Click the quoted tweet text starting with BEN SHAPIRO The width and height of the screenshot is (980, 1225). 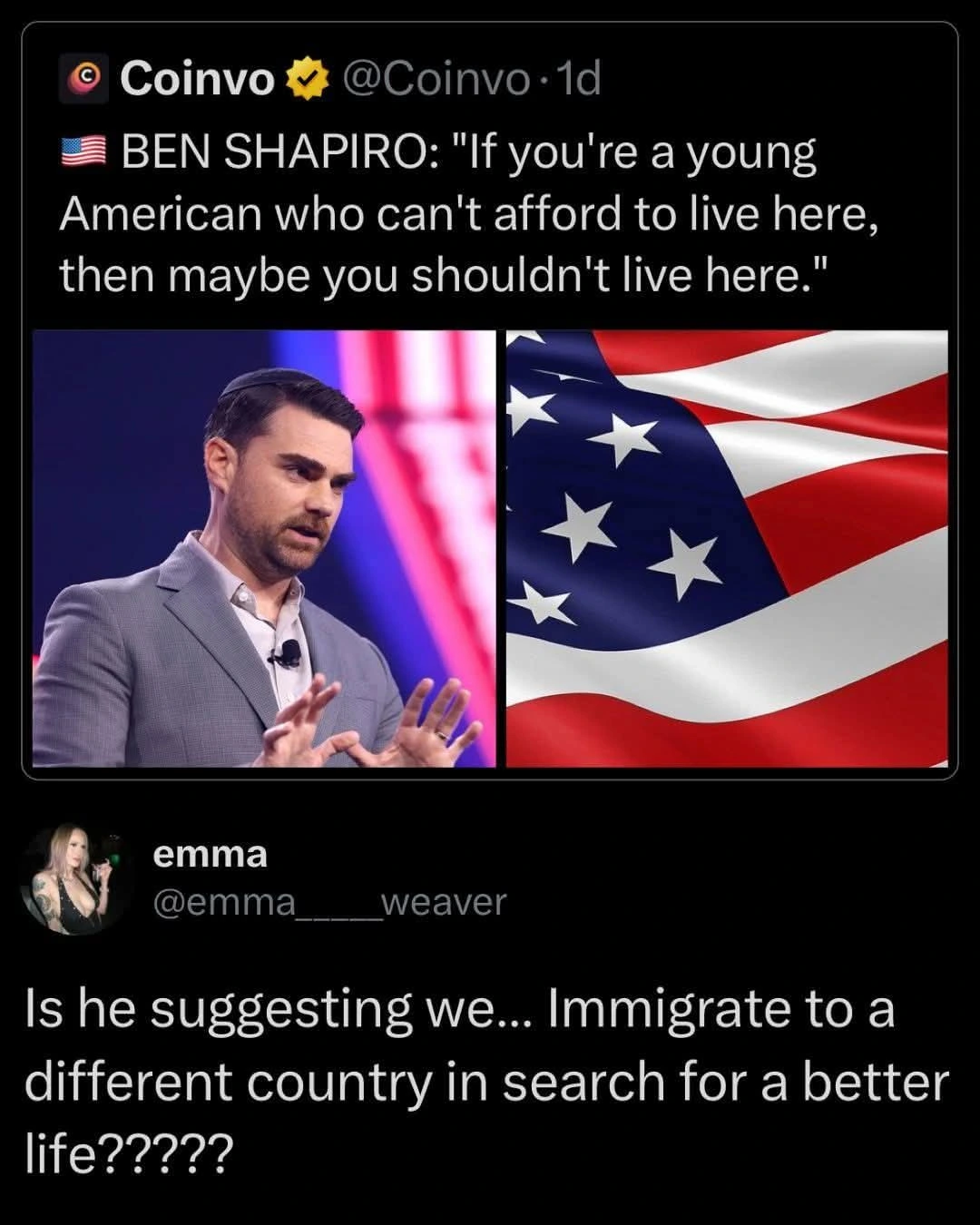tap(468, 214)
